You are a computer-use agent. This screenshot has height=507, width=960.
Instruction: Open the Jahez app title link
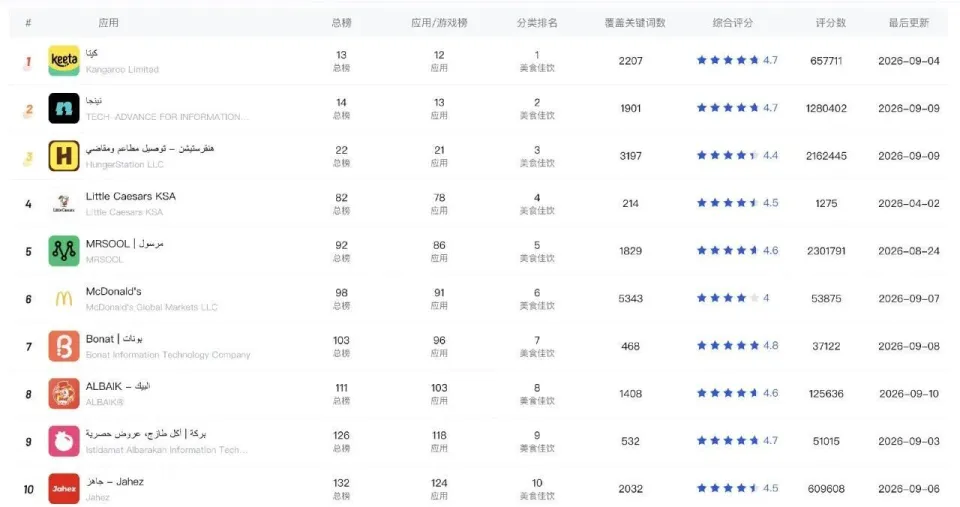[x=114, y=482]
